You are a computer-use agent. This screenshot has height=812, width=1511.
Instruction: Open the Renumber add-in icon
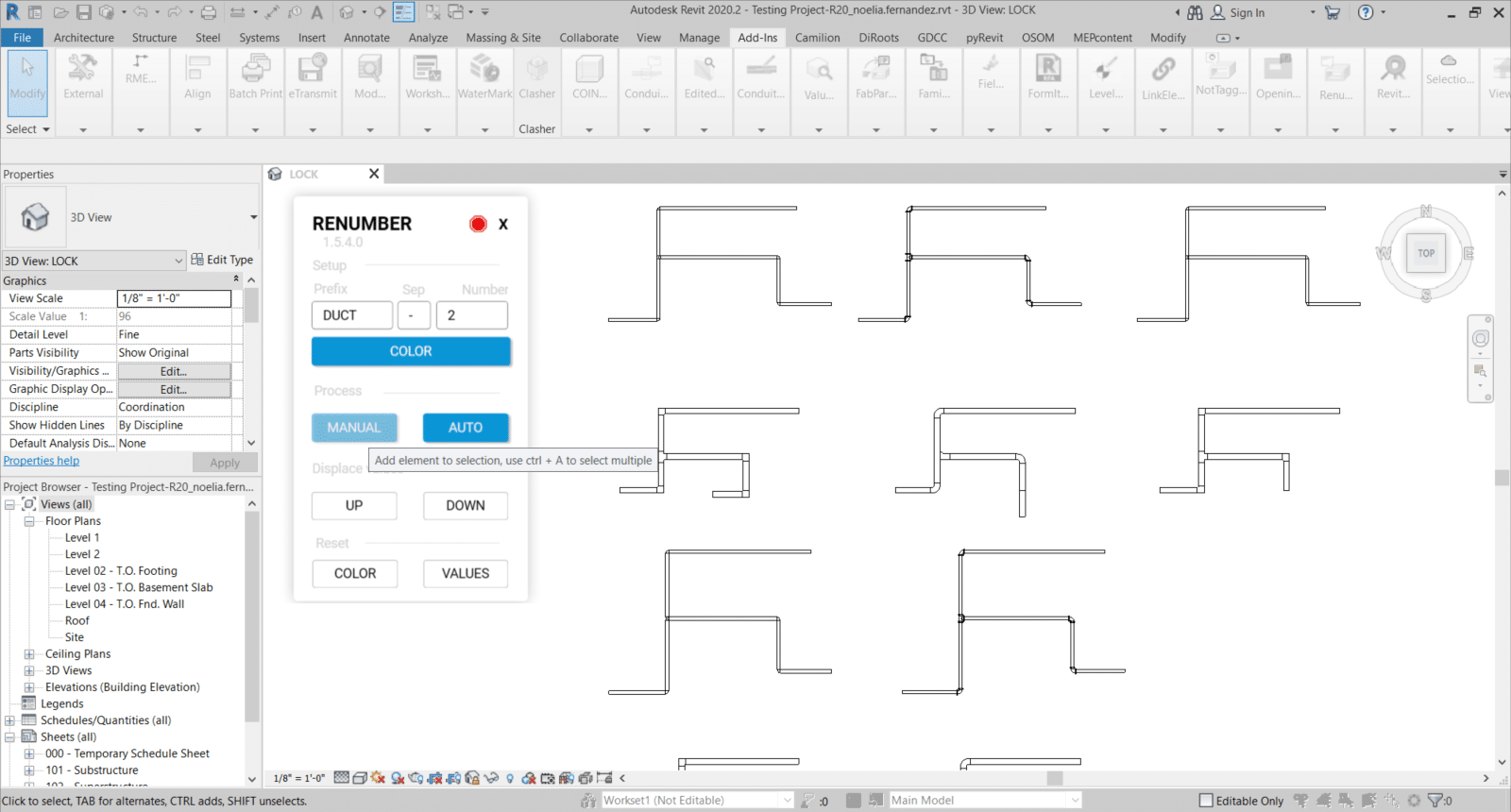pos(1335,77)
